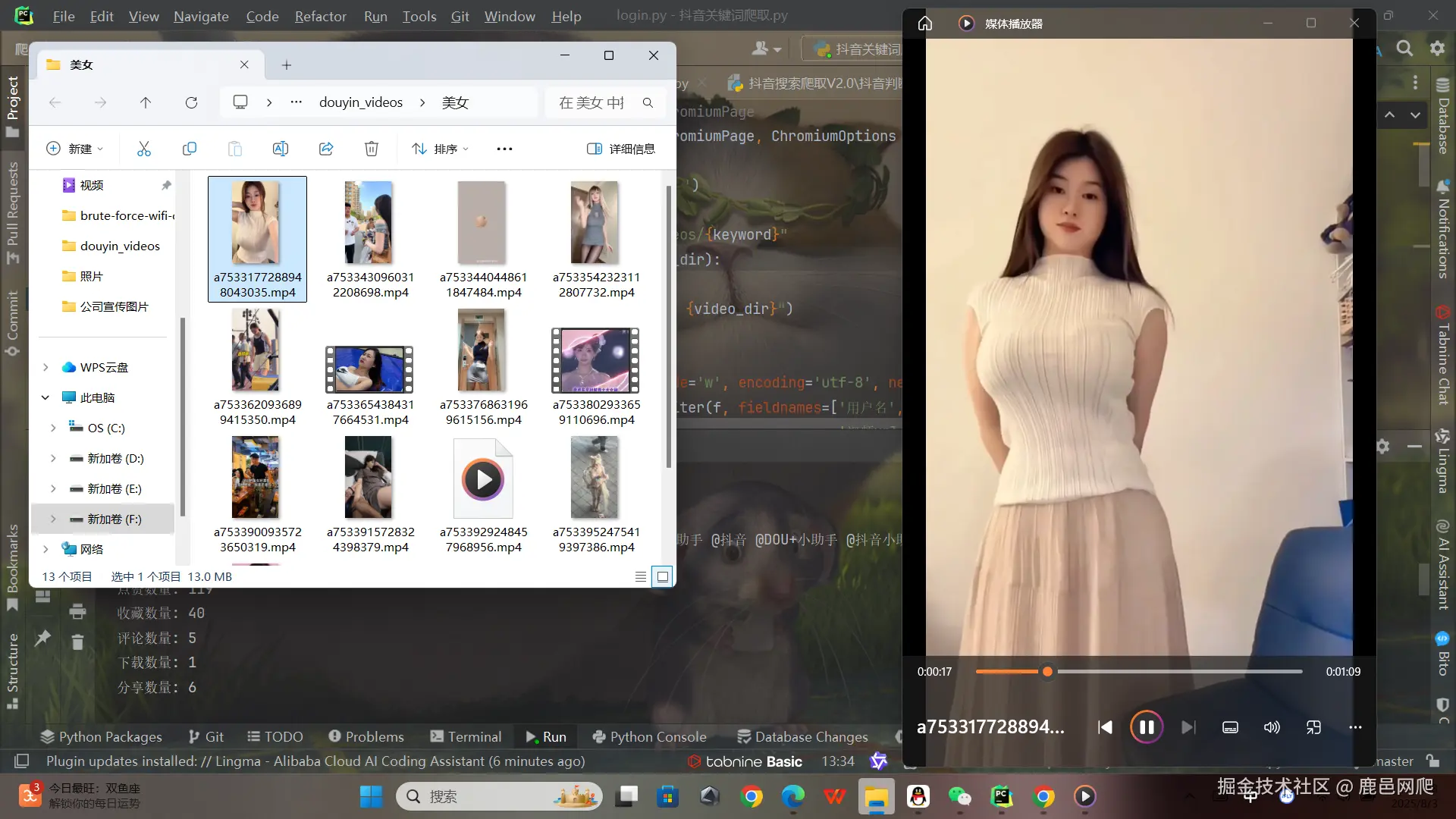Click the rename icon in Explorer toolbar

pyautogui.click(x=281, y=149)
